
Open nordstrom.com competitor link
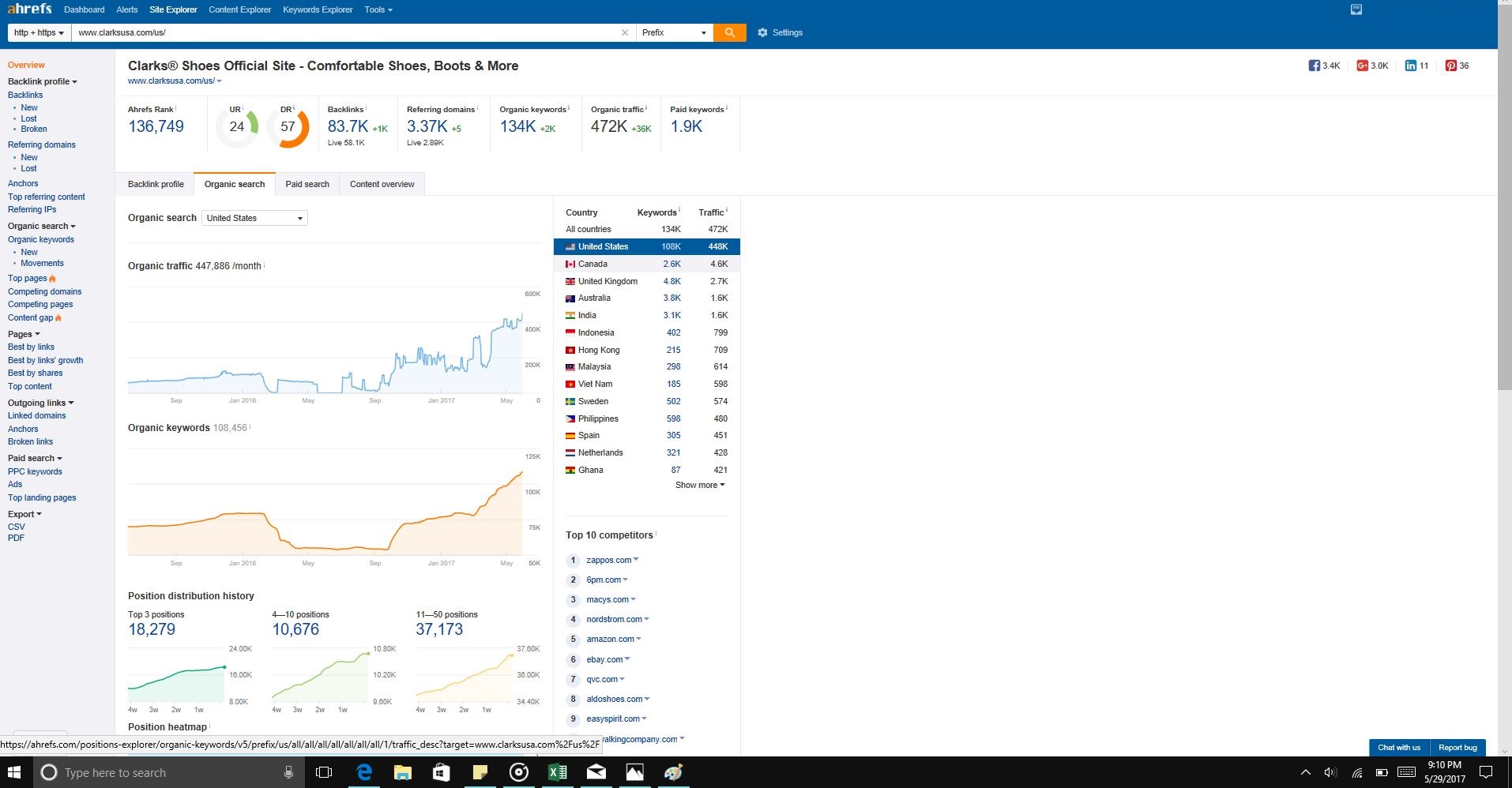[614, 619]
